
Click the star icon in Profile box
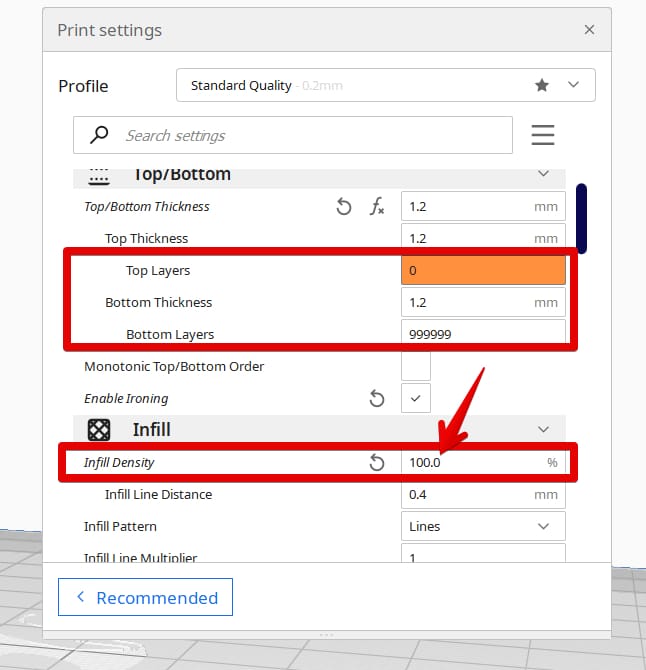pos(542,85)
